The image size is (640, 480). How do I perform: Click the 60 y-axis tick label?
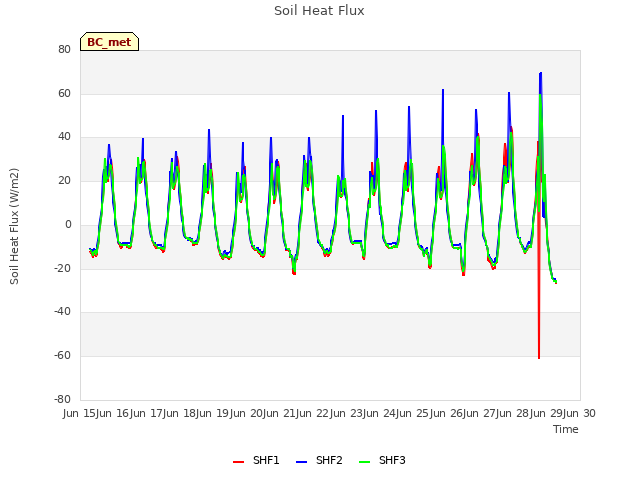point(64,93)
